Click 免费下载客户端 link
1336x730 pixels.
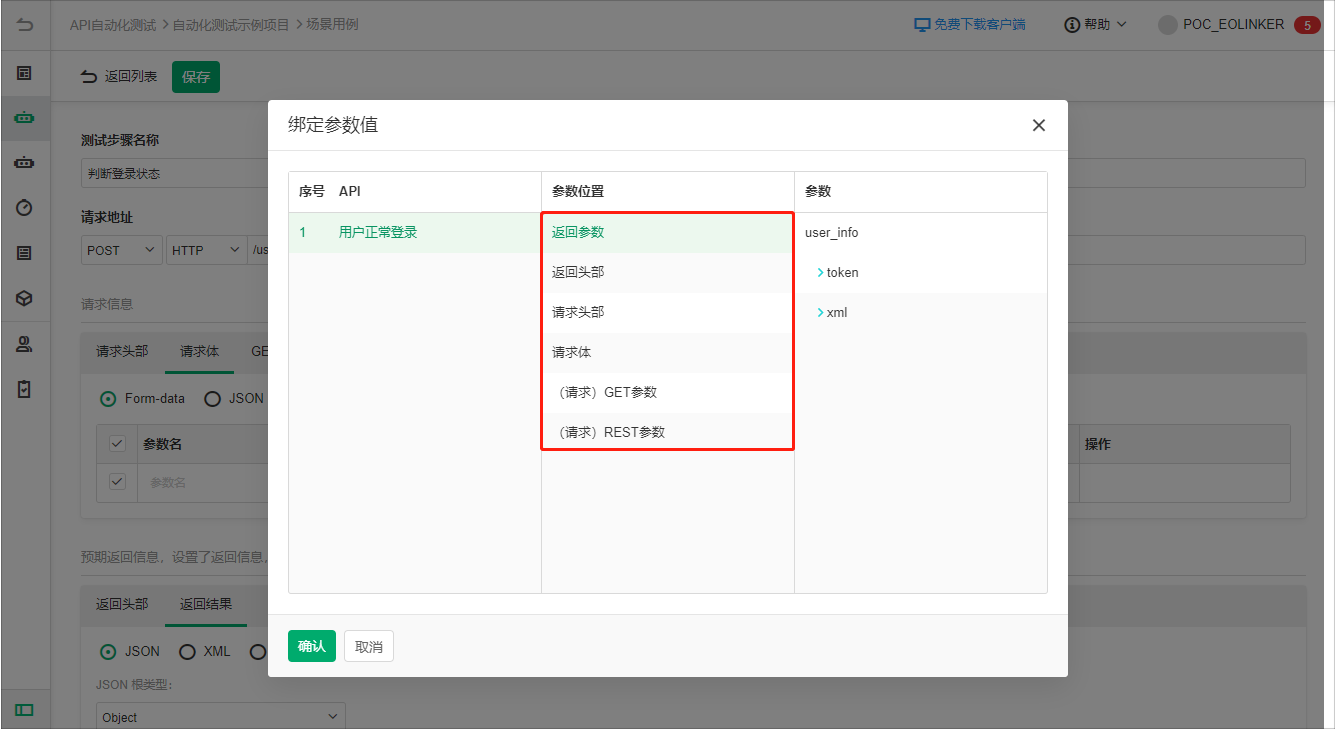(x=979, y=24)
